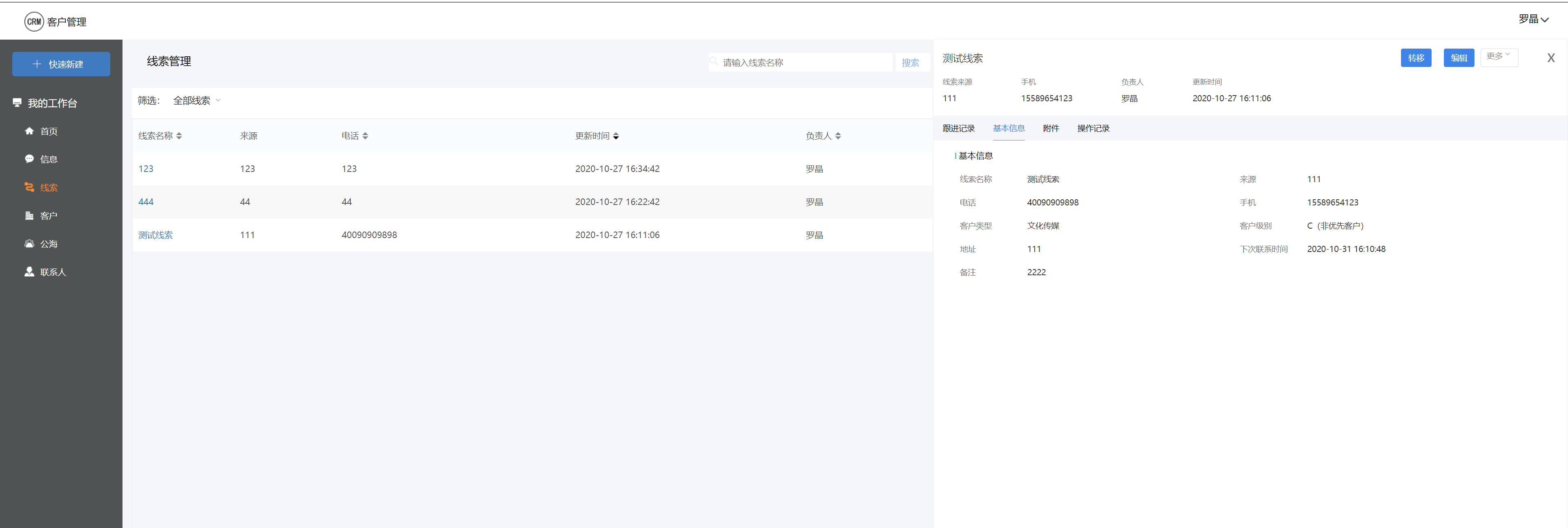Open the 测试线索 lead link

point(155,235)
